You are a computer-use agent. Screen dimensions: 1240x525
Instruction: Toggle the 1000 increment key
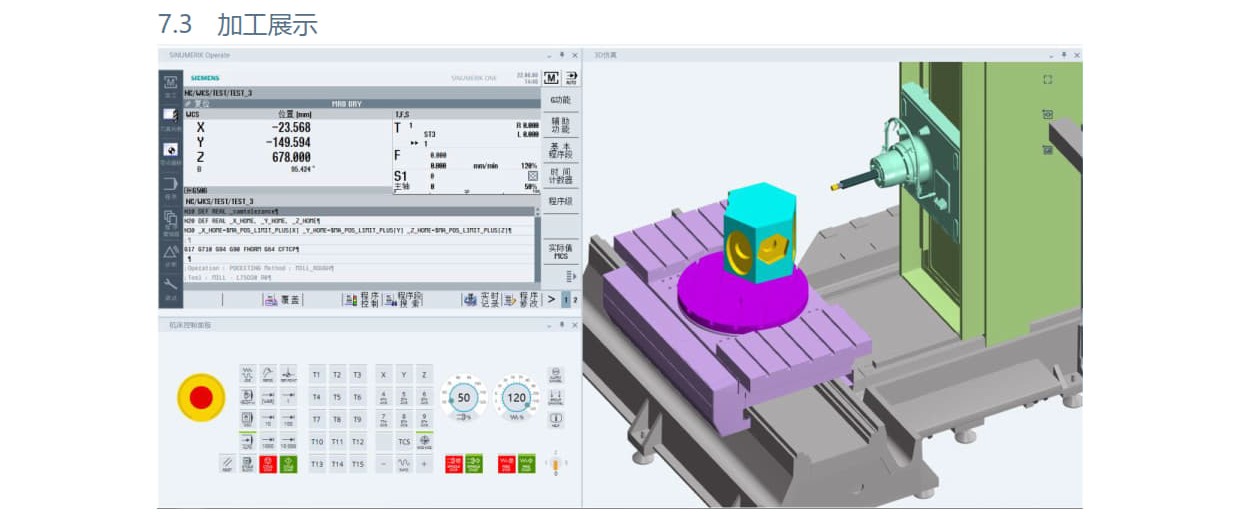coord(268,441)
